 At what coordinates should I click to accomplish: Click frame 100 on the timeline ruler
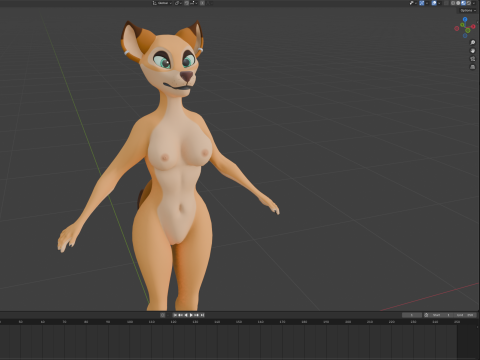(130, 322)
